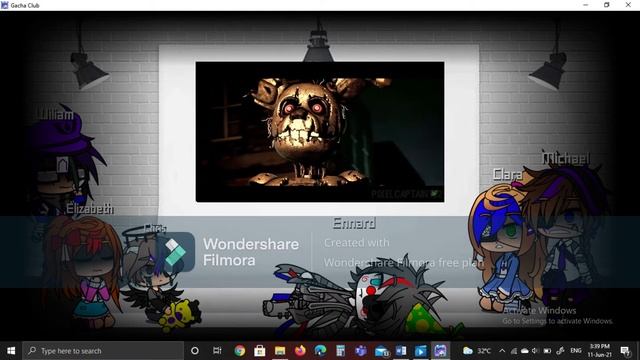
Task: Click the 'Ennard' name label
Action: coord(354,223)
